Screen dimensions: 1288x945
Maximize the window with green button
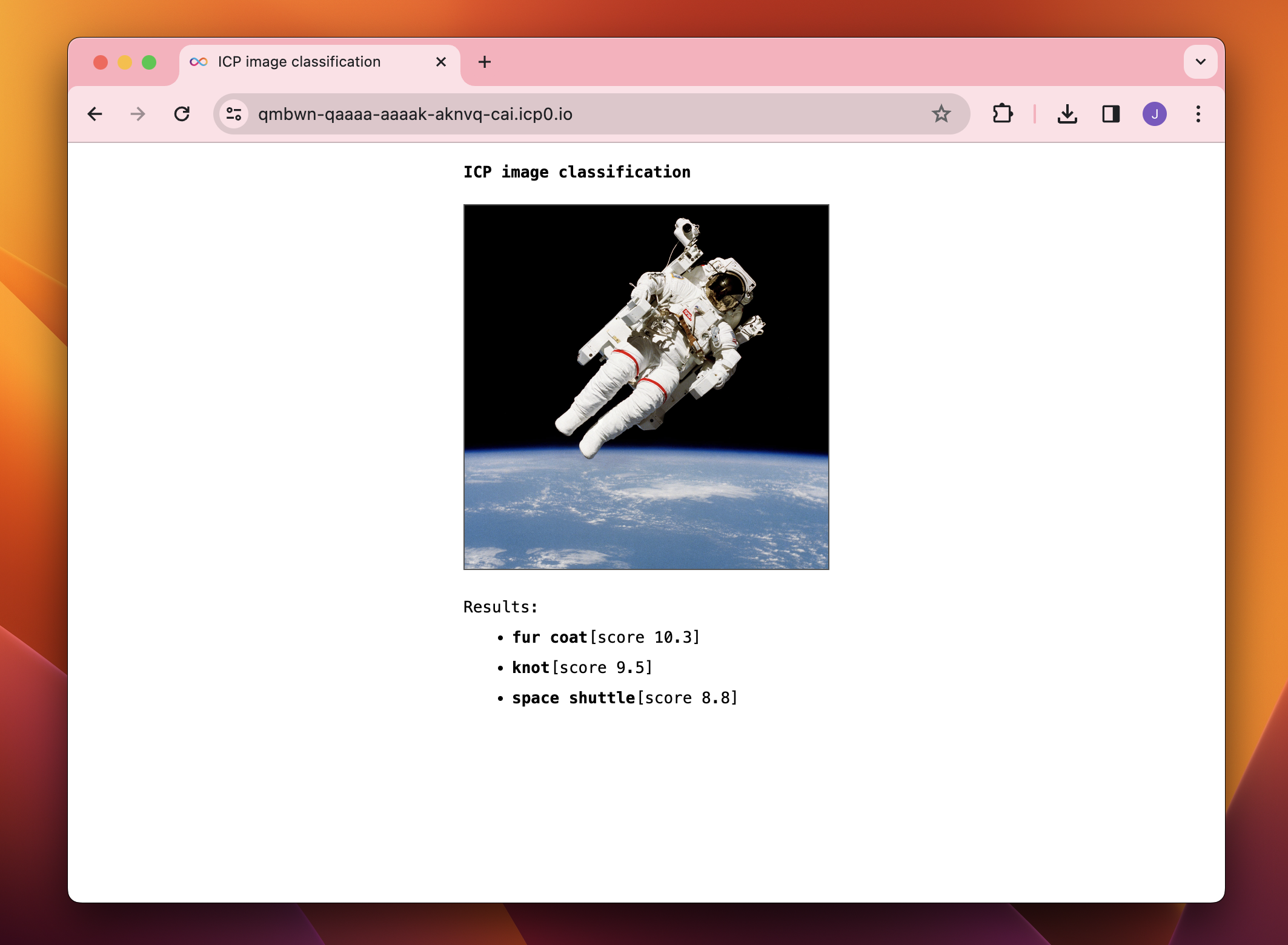click(149, 62)
